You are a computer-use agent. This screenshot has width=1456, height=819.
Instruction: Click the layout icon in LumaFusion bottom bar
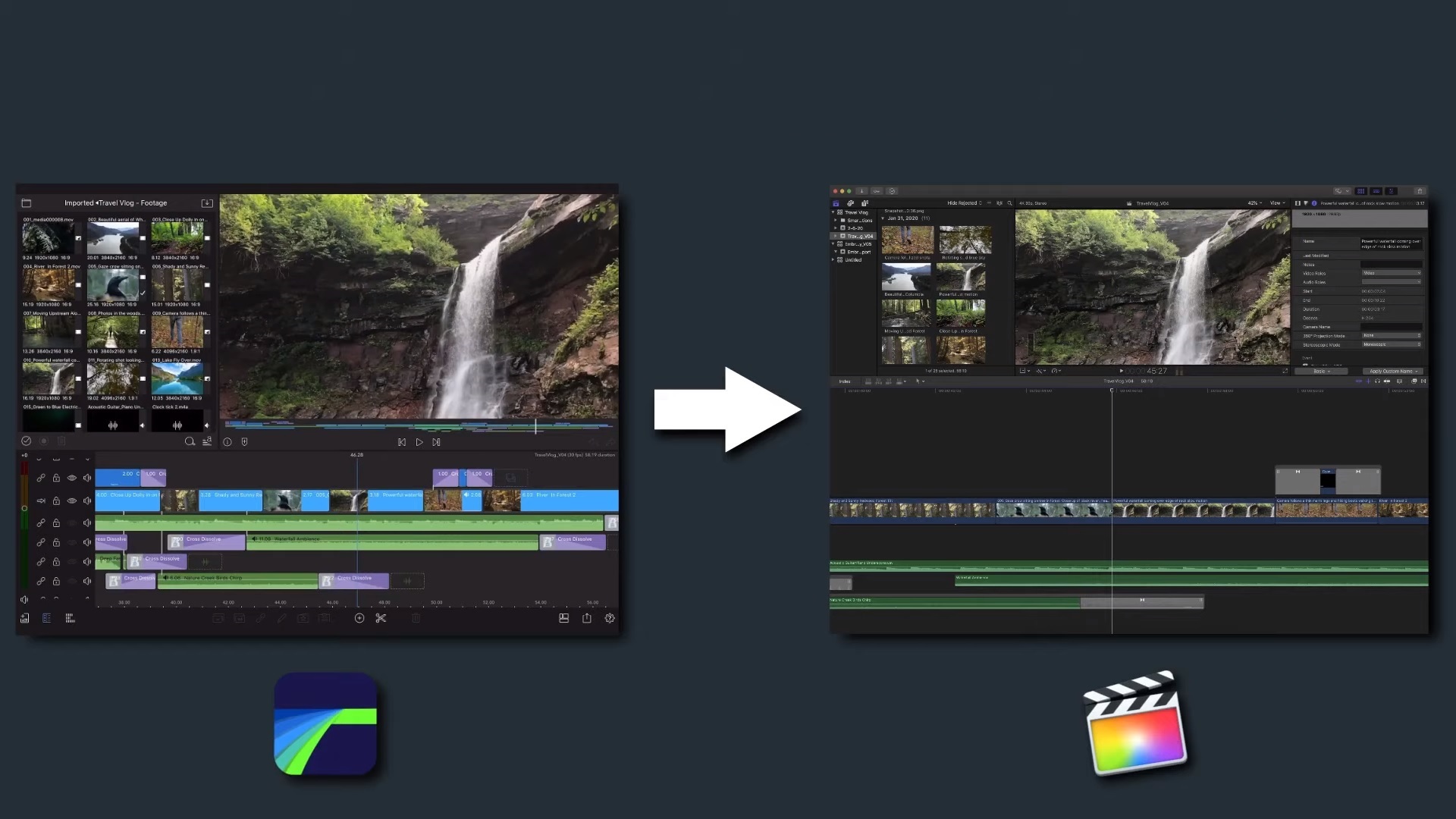(x=563, y=619)
